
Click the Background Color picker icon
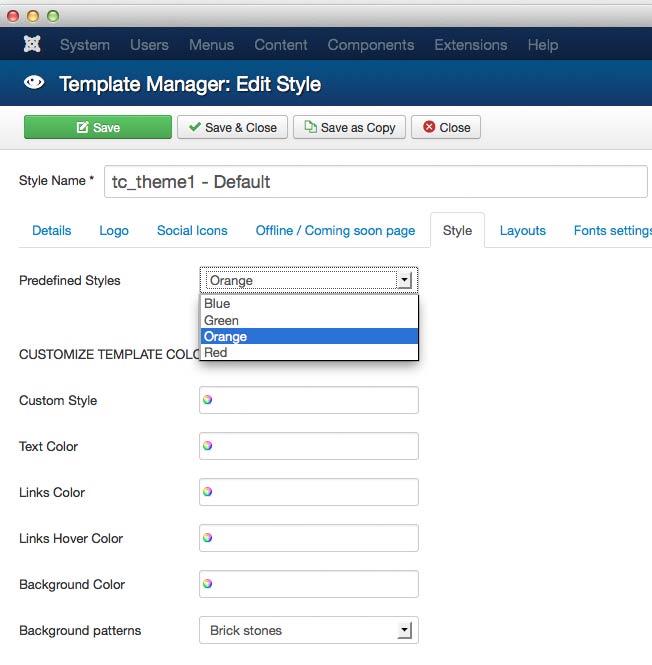(208, 584)
